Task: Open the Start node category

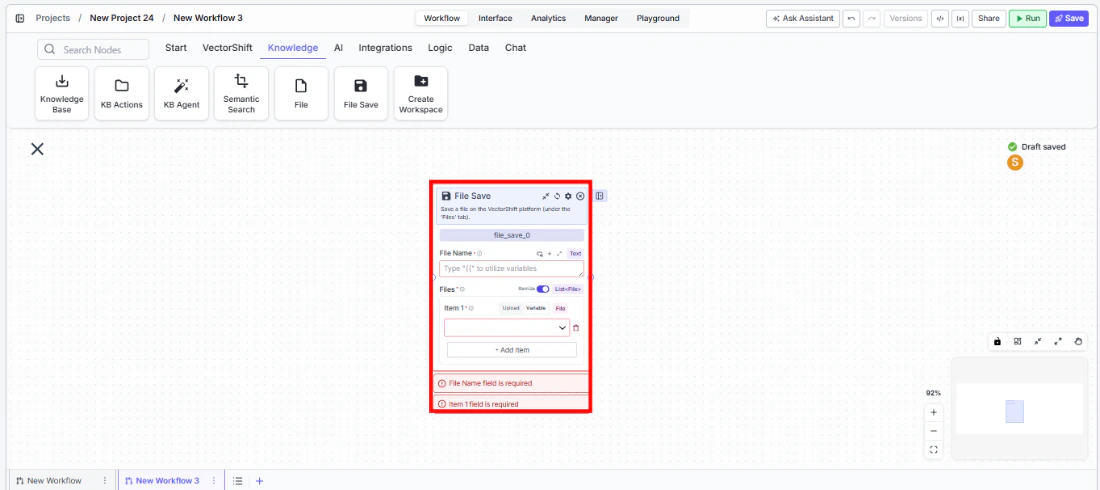Action: click(x=176, y=48)
